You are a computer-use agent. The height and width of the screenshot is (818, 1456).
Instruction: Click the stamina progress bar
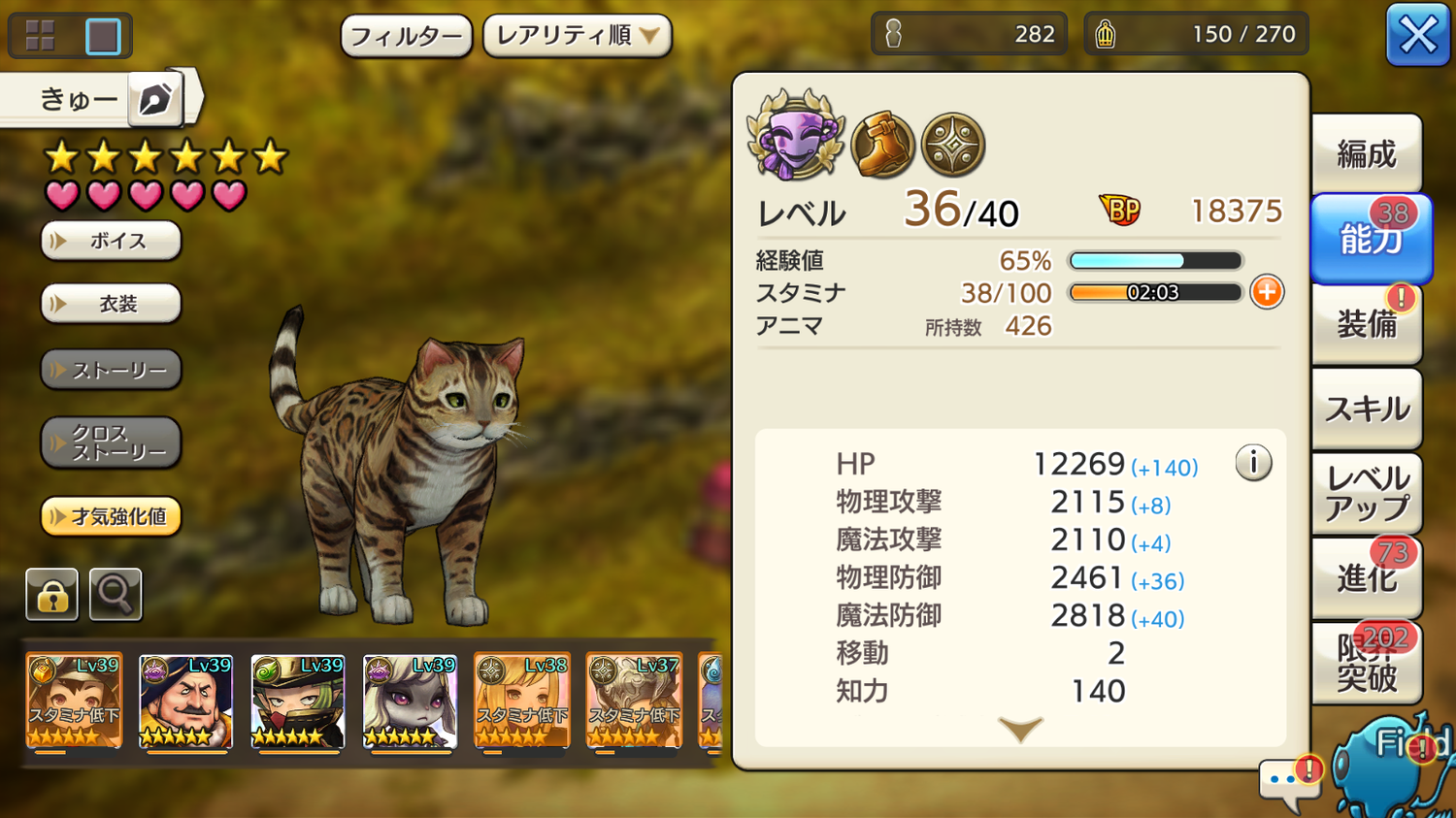(1155, 292)
